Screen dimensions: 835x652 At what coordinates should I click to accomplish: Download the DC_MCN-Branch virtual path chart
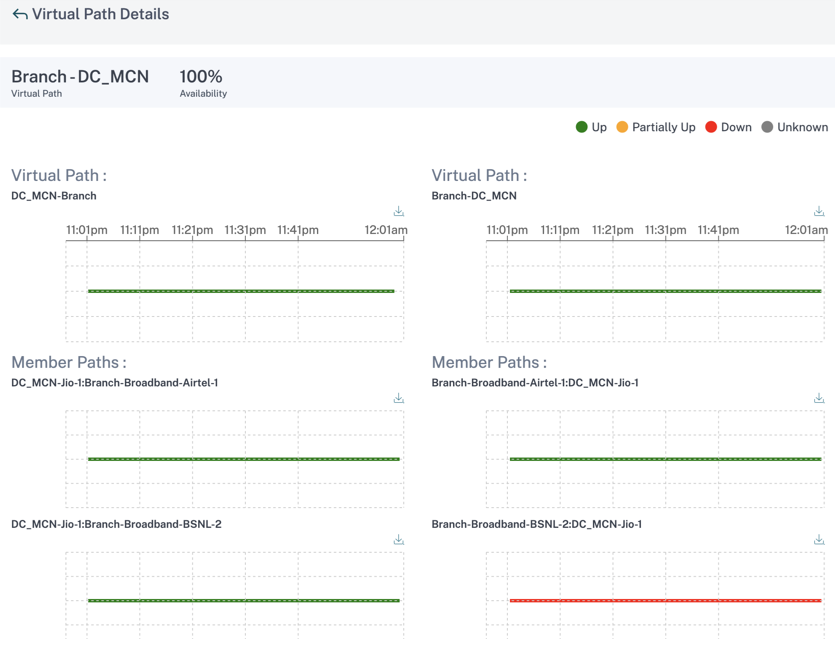(x=399, y=211)
